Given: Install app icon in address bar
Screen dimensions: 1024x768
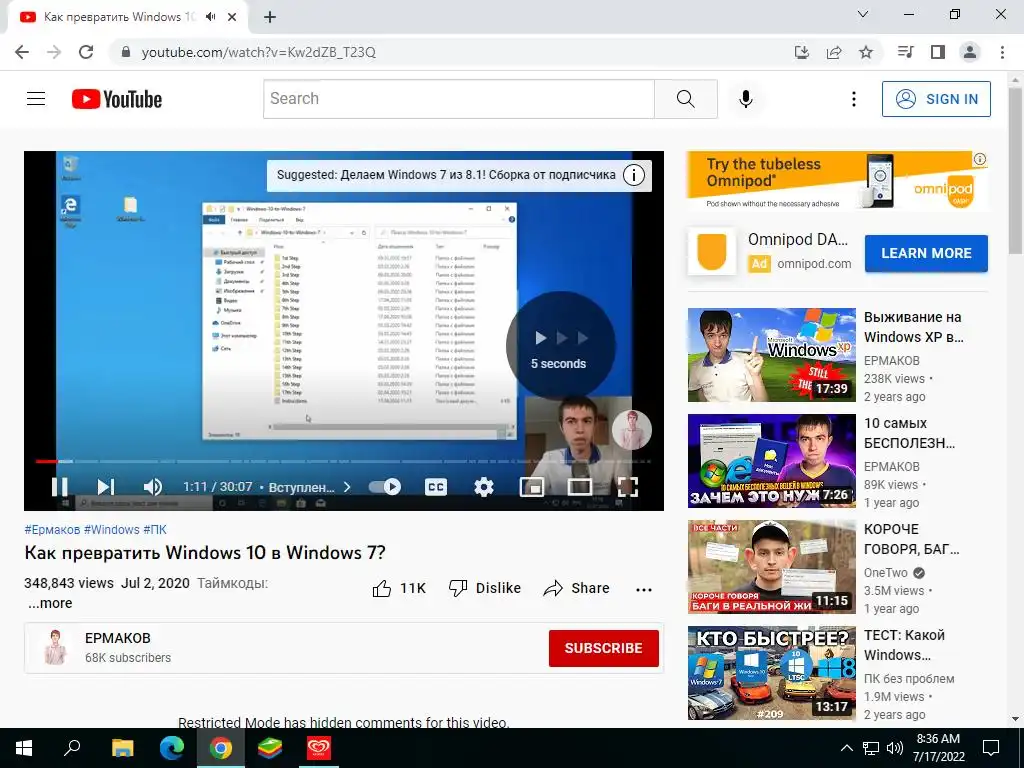Looking at the screenshot, I should (801, 52).
